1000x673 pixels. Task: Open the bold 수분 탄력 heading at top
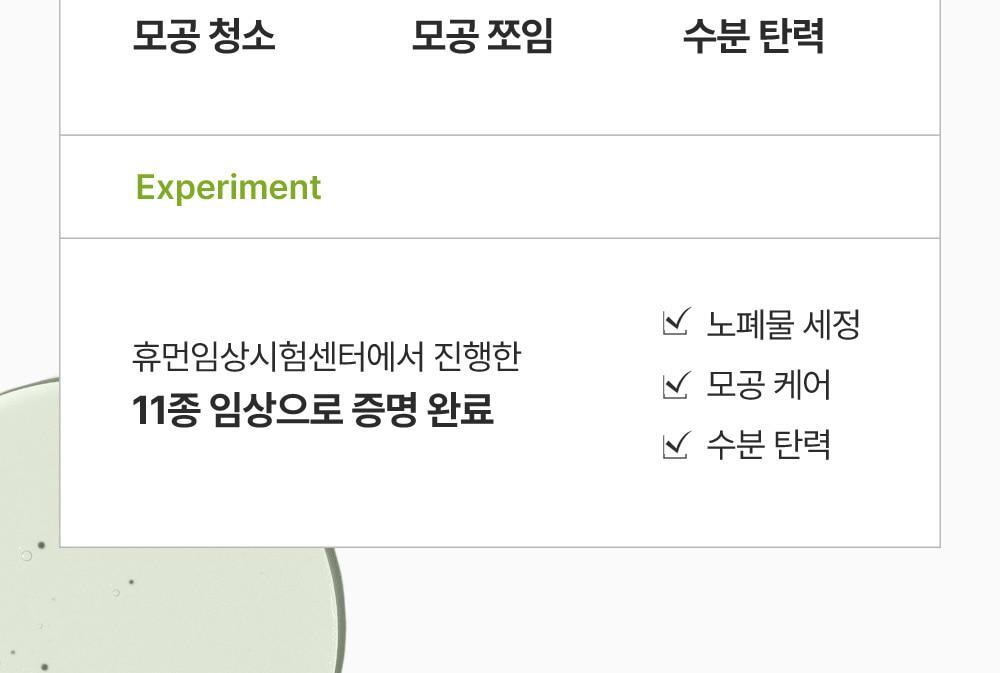753,36
